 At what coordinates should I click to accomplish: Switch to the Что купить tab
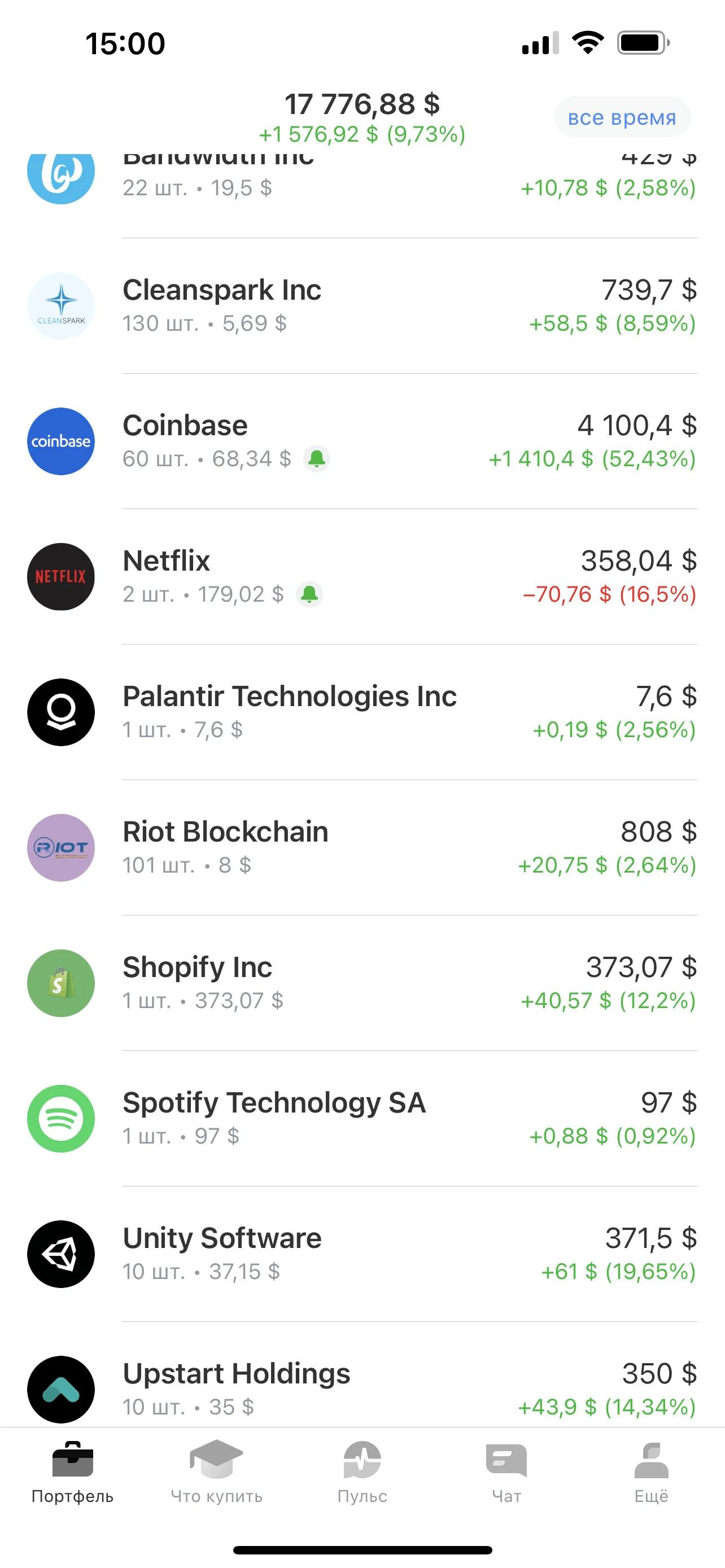tap(217, 1472)
